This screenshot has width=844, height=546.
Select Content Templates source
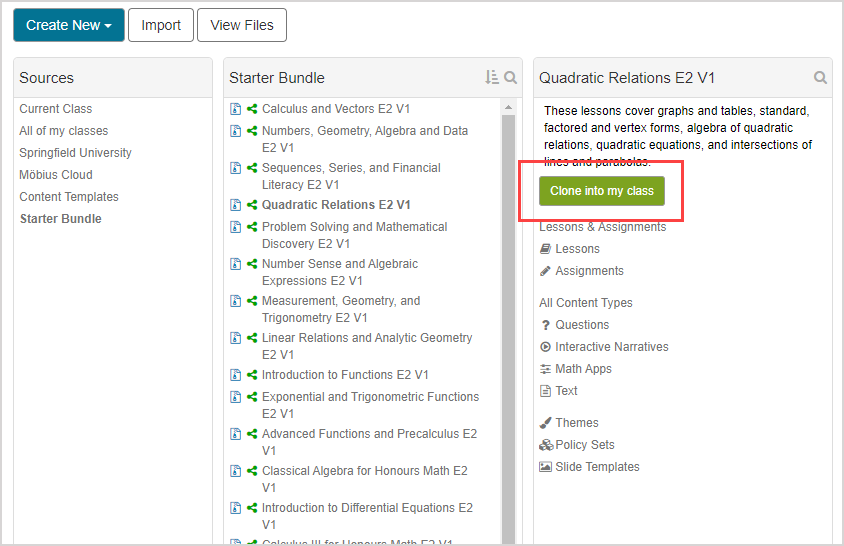(69, 197)
